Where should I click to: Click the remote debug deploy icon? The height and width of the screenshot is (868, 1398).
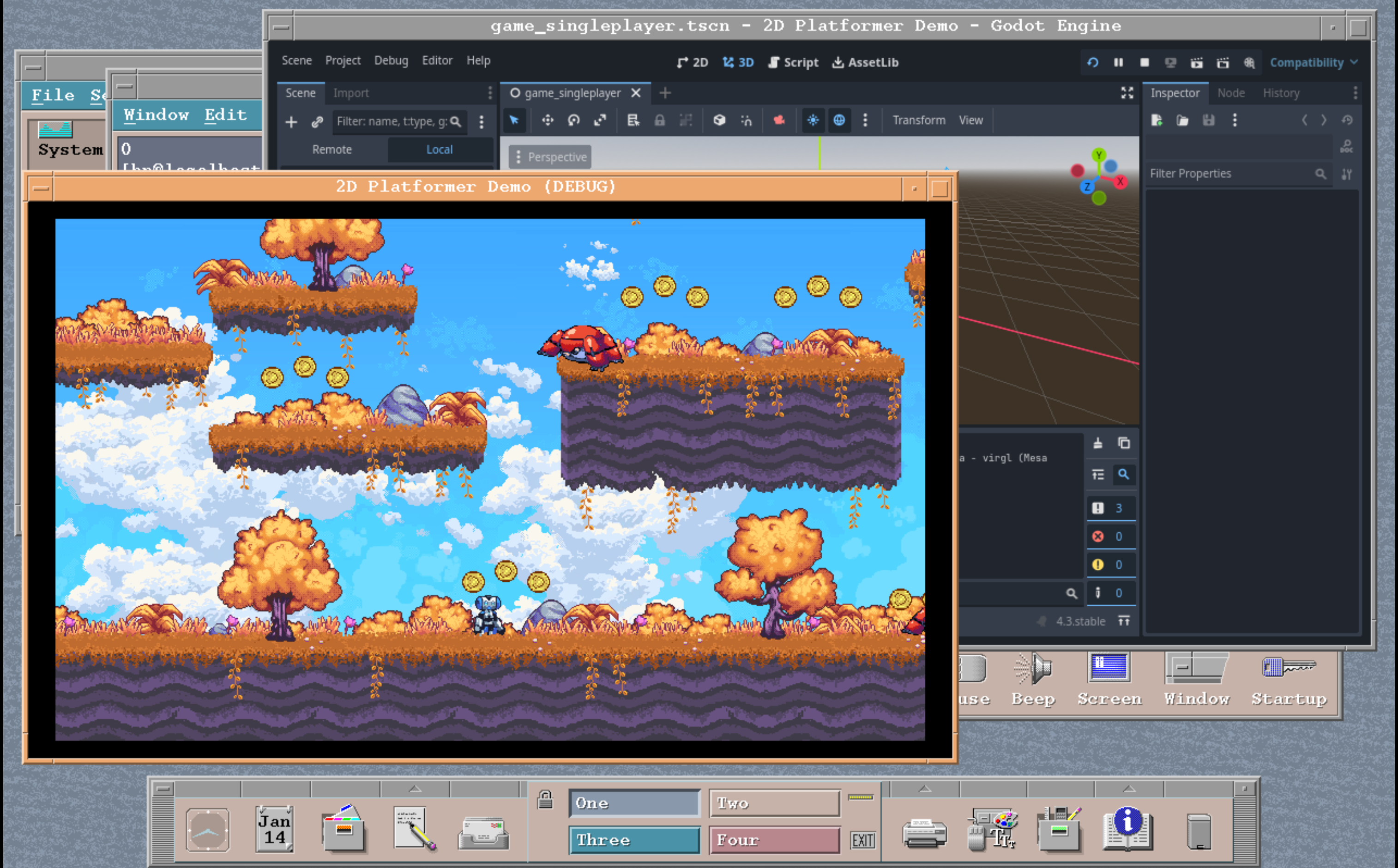point(1170,62)
